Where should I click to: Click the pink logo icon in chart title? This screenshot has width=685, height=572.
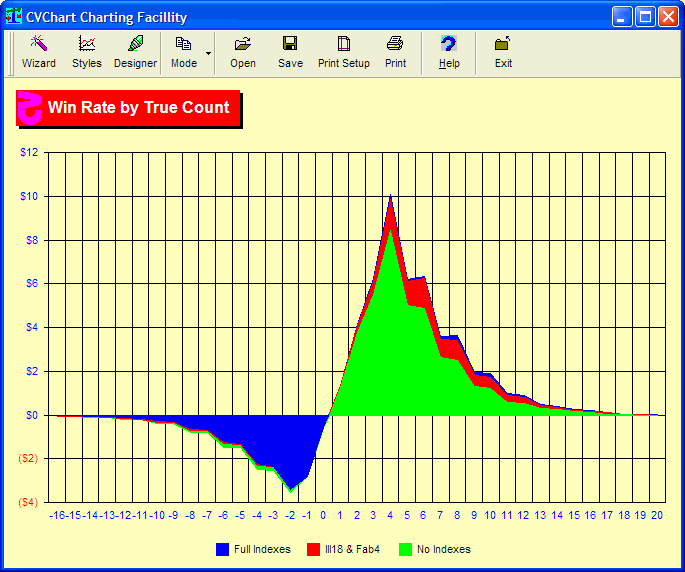pyautogui.click(x=31, y=108)
